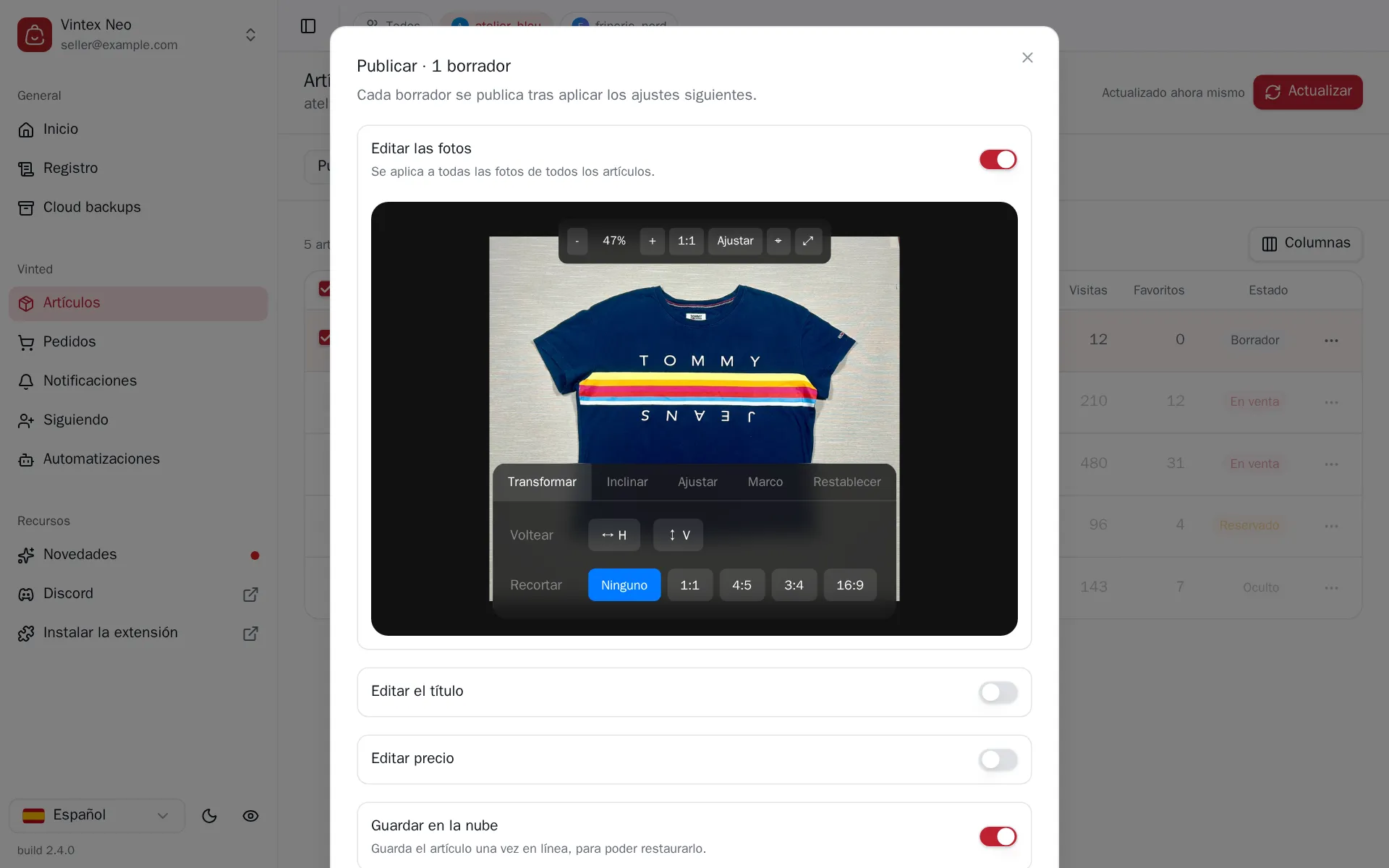Set photo zoom to 1:1 in zoom bar
This screenshot has height=868, width=1389.
coord(687,241)
